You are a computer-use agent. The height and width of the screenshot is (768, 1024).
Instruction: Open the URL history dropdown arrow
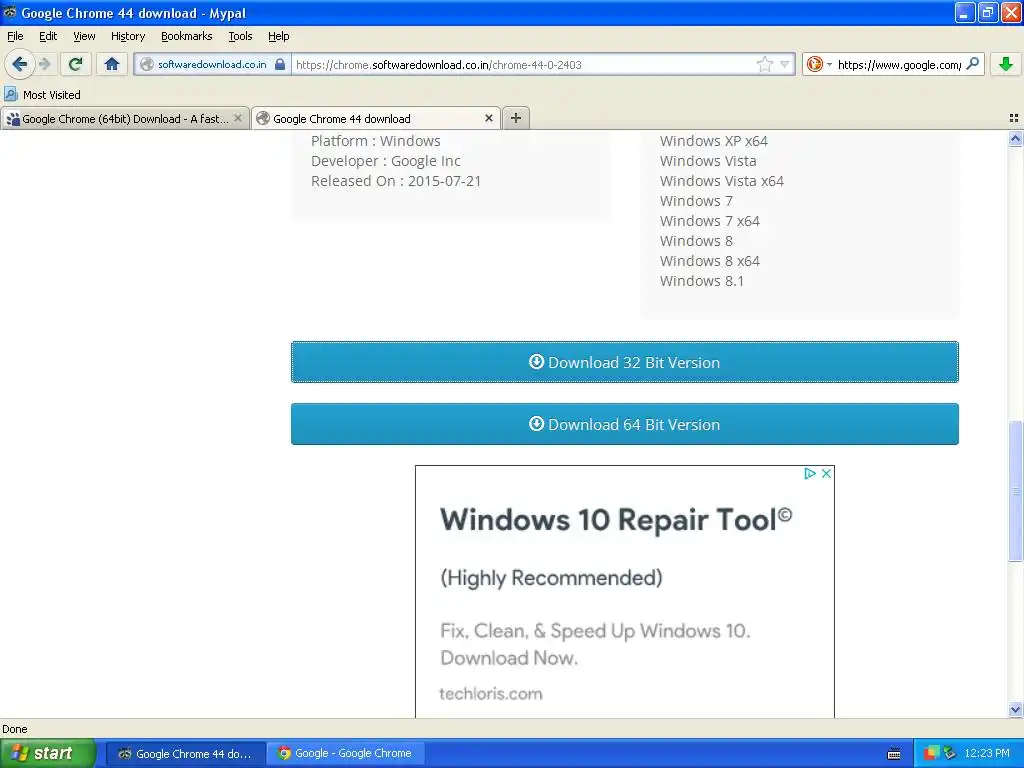784,65
